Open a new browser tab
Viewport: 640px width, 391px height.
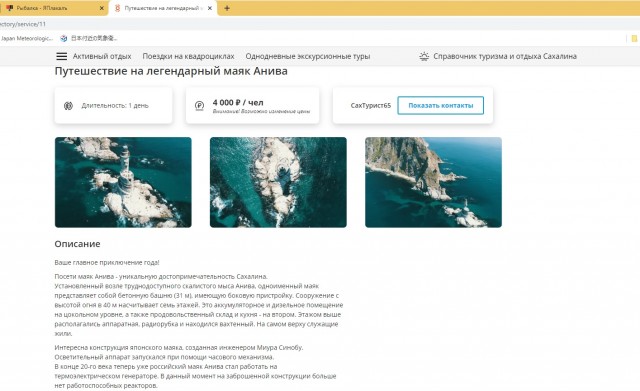pyautogui.click(x=227, y=8)
